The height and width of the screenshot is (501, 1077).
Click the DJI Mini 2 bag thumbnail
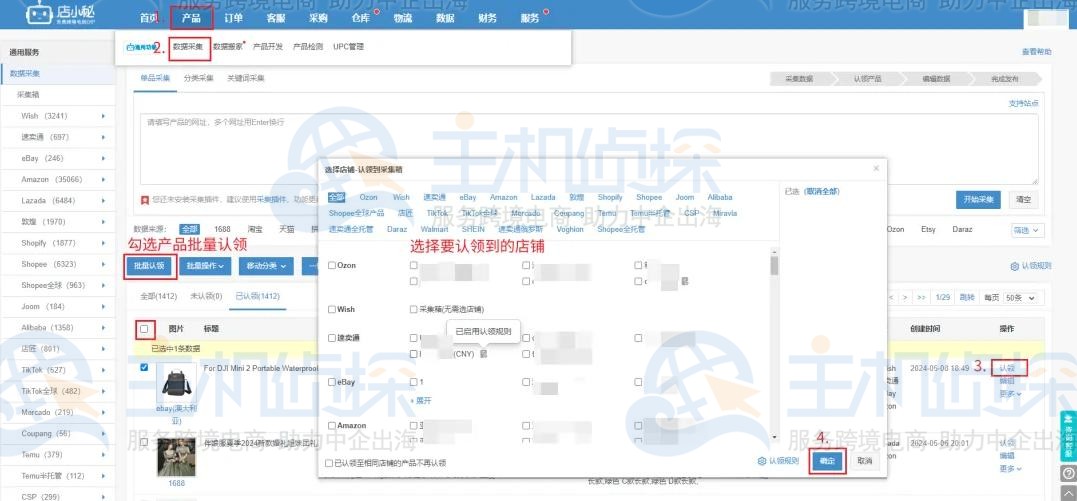click(177, 383)
